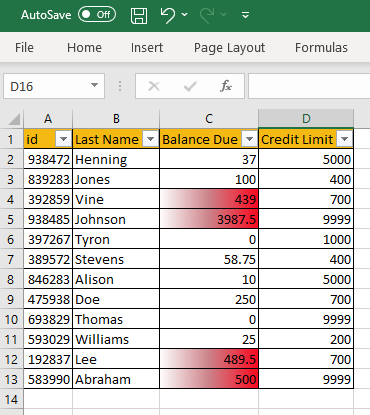Open the Last Name filter dropdown
This screenshot has height=415, width=370.
click(x=150, y=139)
